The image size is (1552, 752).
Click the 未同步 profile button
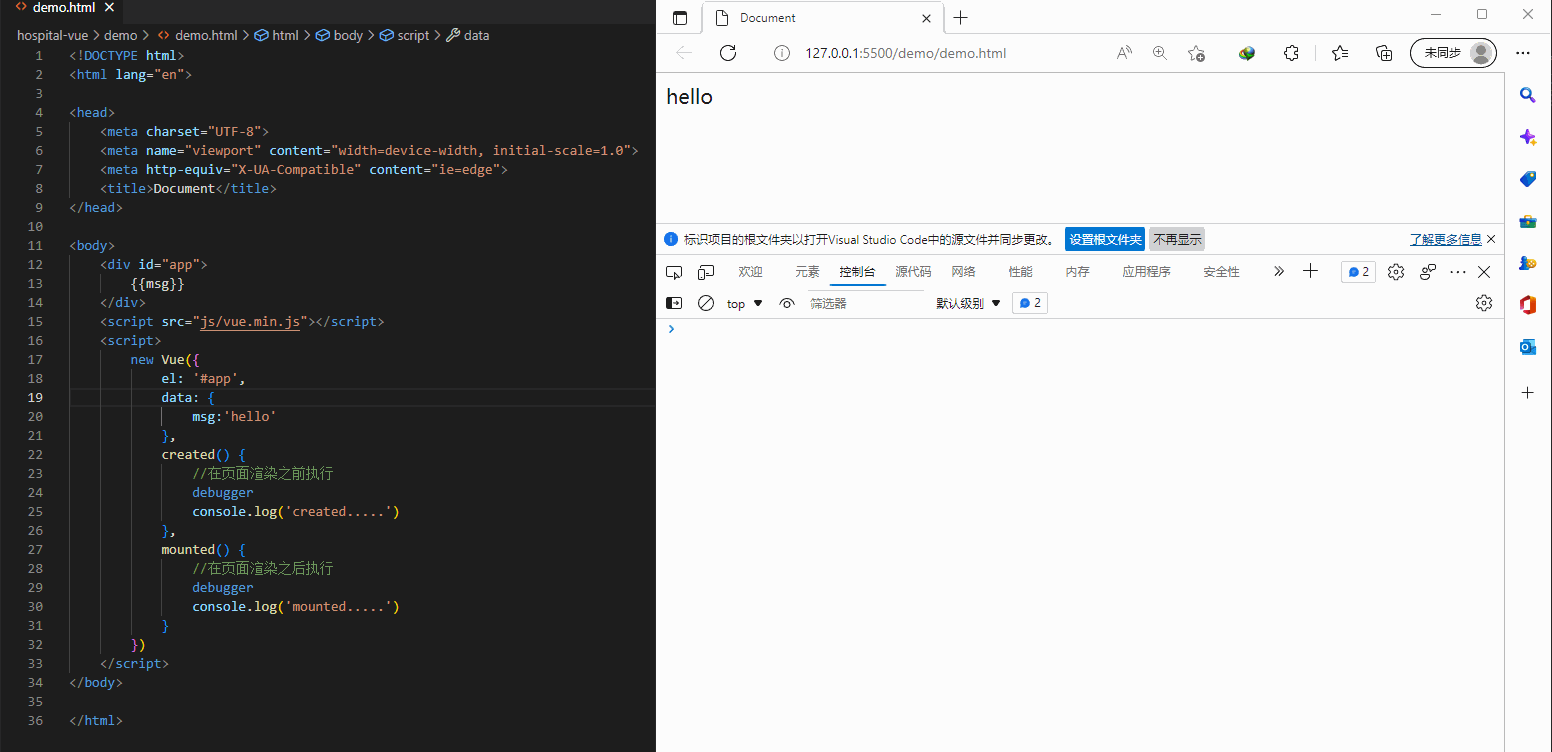[1453, 53]
